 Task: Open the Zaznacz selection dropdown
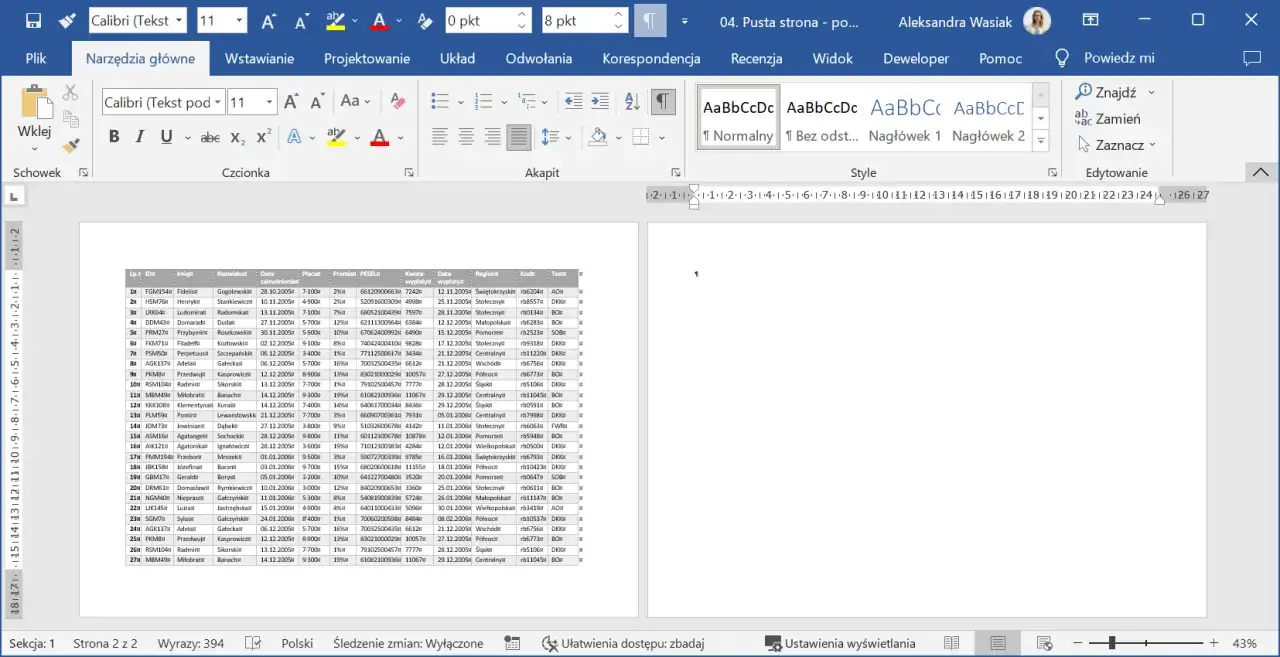pos(1118,145)
